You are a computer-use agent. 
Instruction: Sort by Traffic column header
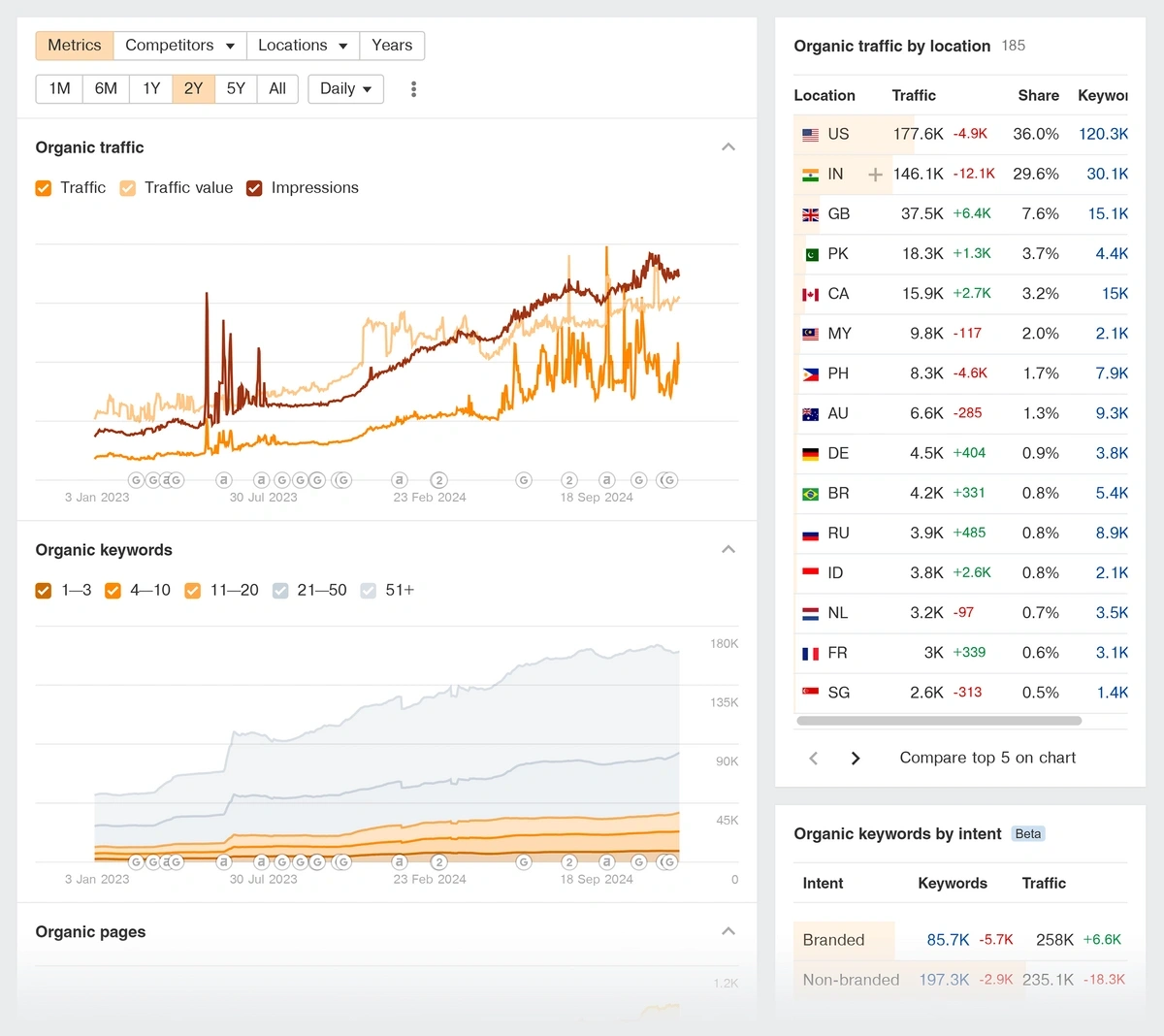914,96
